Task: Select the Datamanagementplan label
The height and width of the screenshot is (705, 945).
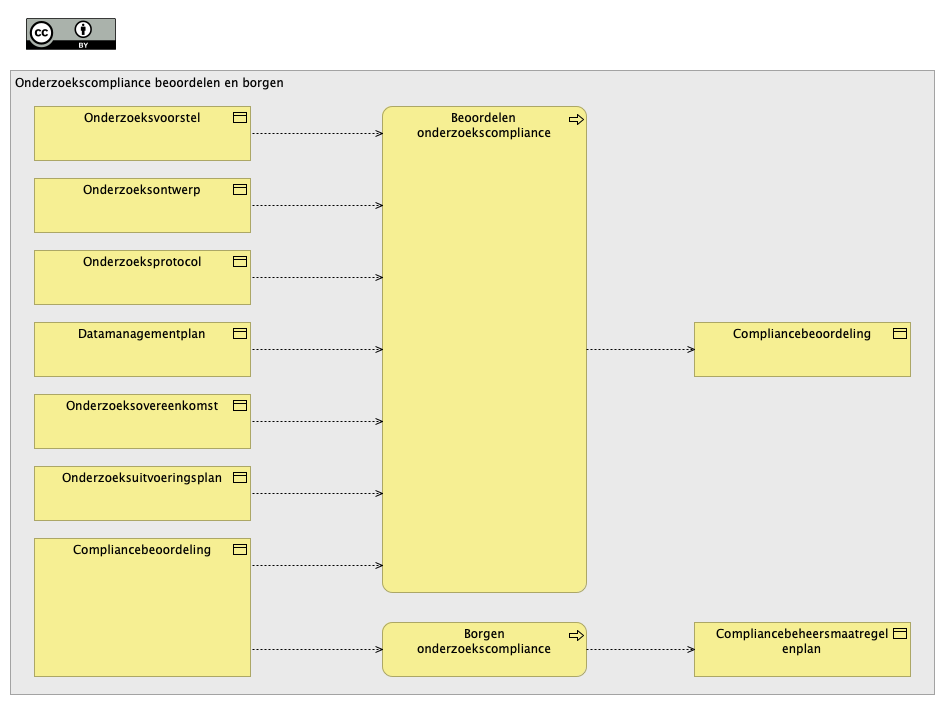Action: tap(142, 334)
